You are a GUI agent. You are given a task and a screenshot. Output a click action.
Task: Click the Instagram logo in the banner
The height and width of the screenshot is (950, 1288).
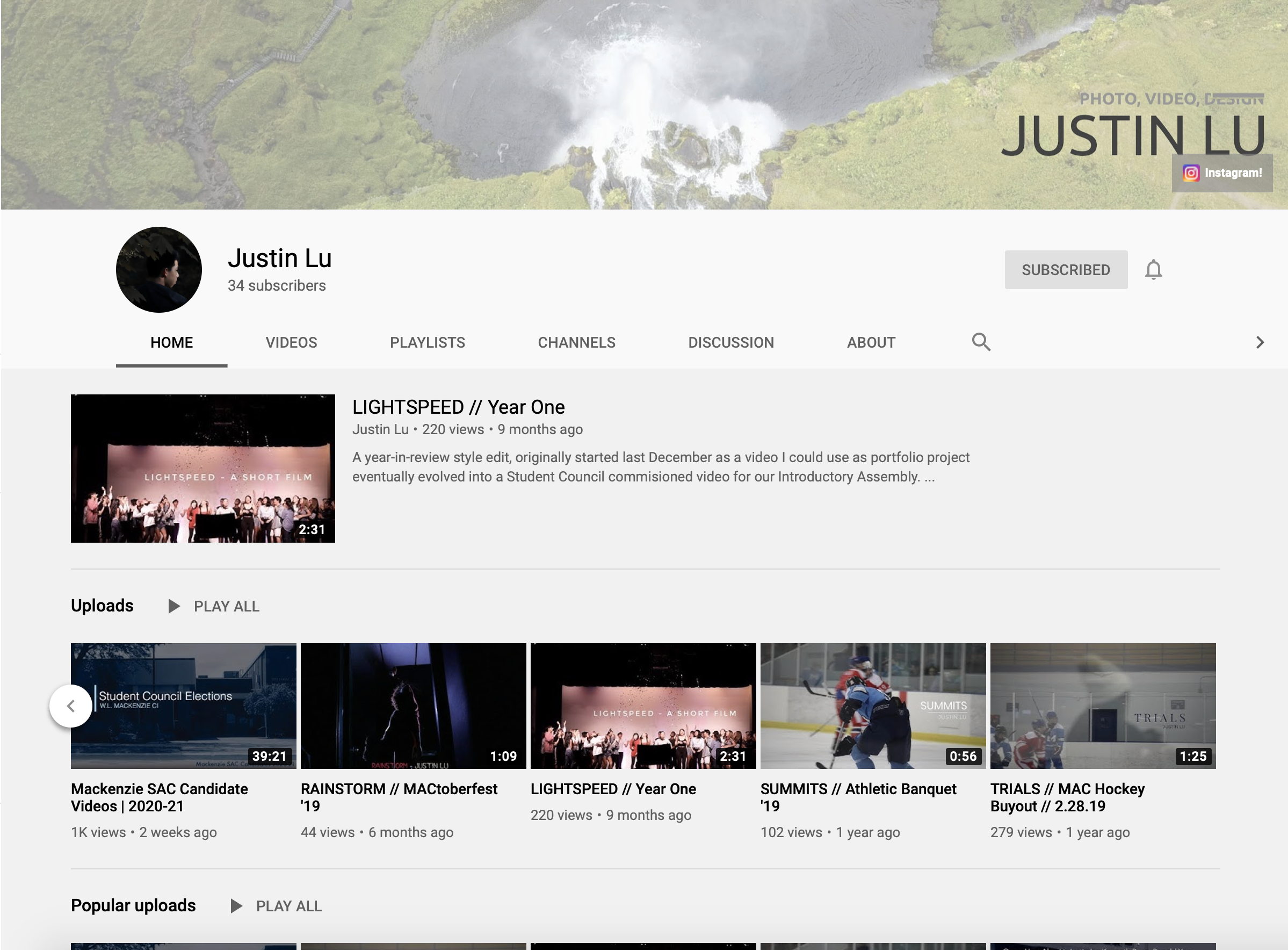pos(1191,173)
